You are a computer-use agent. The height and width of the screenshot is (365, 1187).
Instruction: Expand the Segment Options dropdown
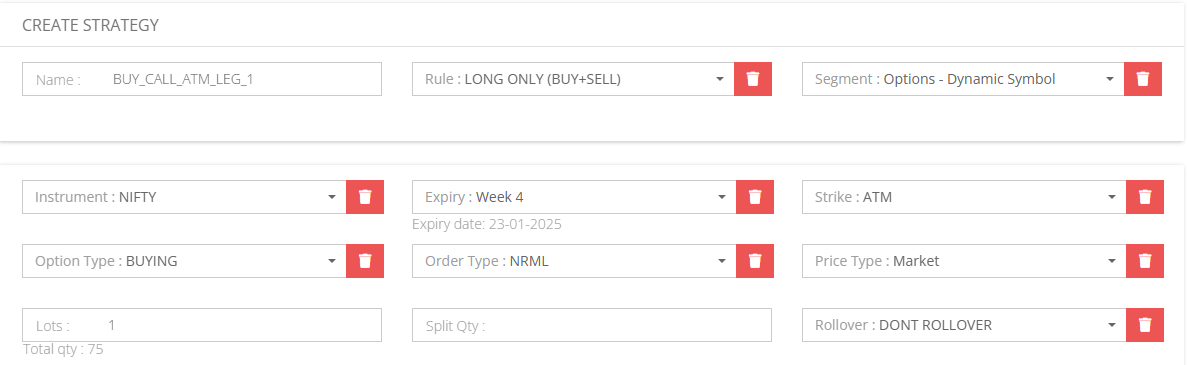964,79
